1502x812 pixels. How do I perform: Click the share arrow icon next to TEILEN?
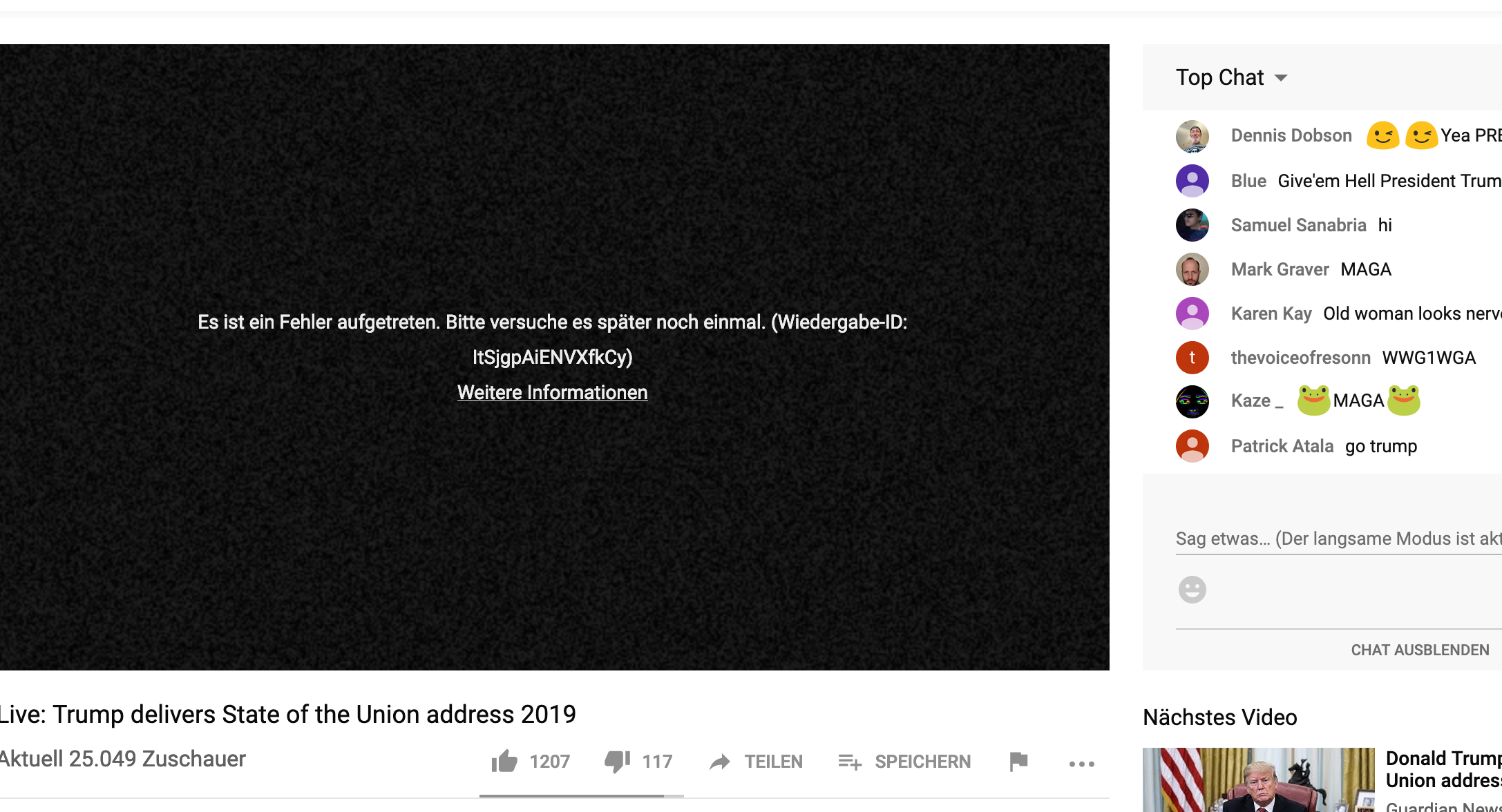click(720, 762)
